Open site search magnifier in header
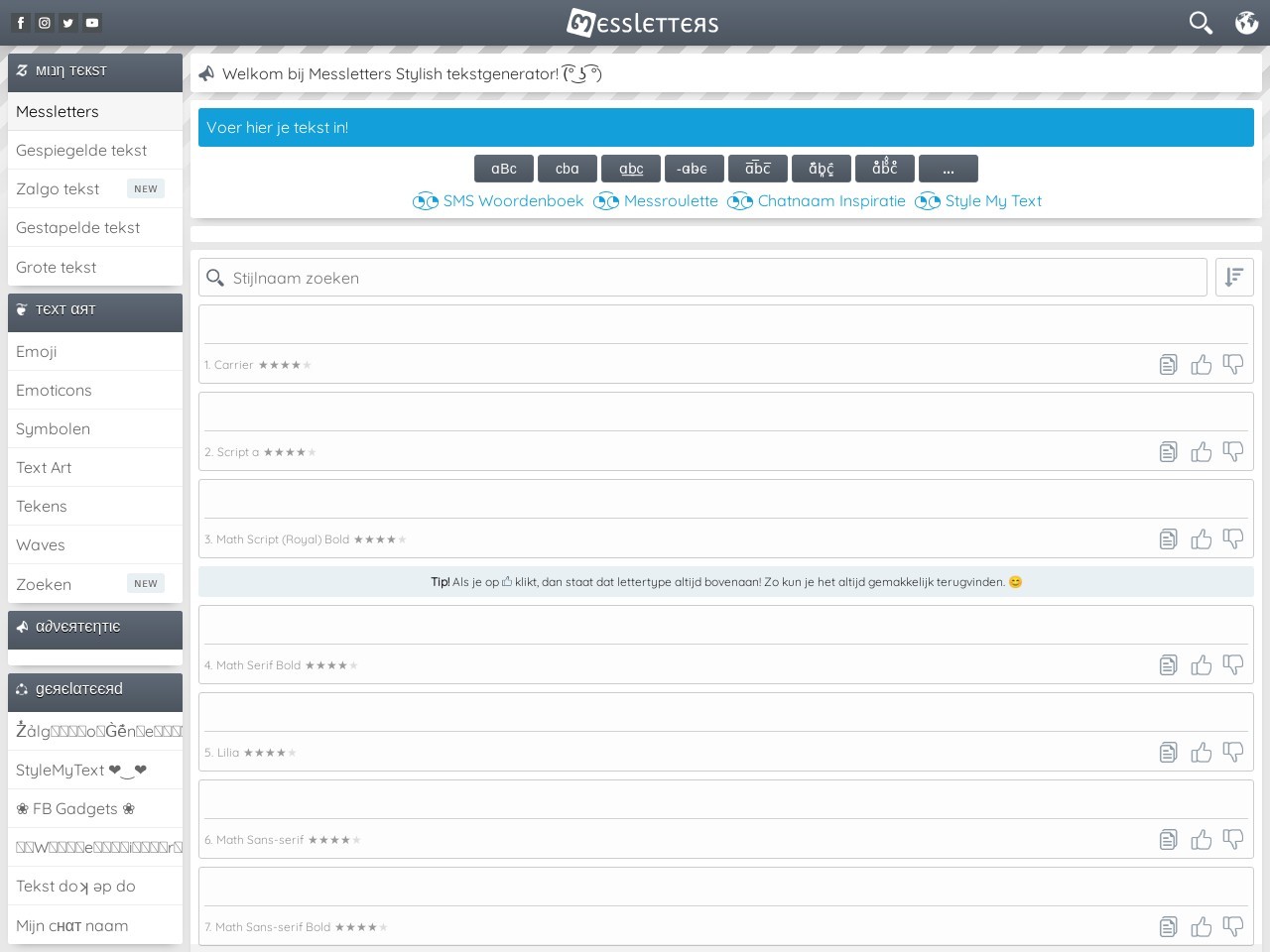The width and height of the screenshot is (1270, 952). (x=1201, y=23)
